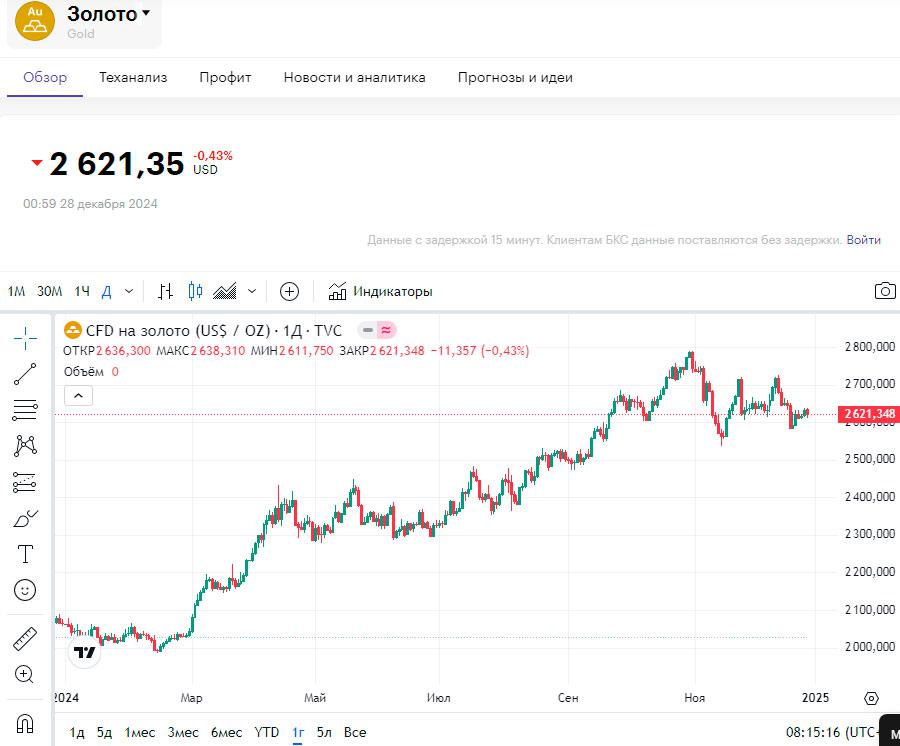This screenshot has height=746, width=900.
Task: Select the crosshair cursor tool
Action: point(26,337)
